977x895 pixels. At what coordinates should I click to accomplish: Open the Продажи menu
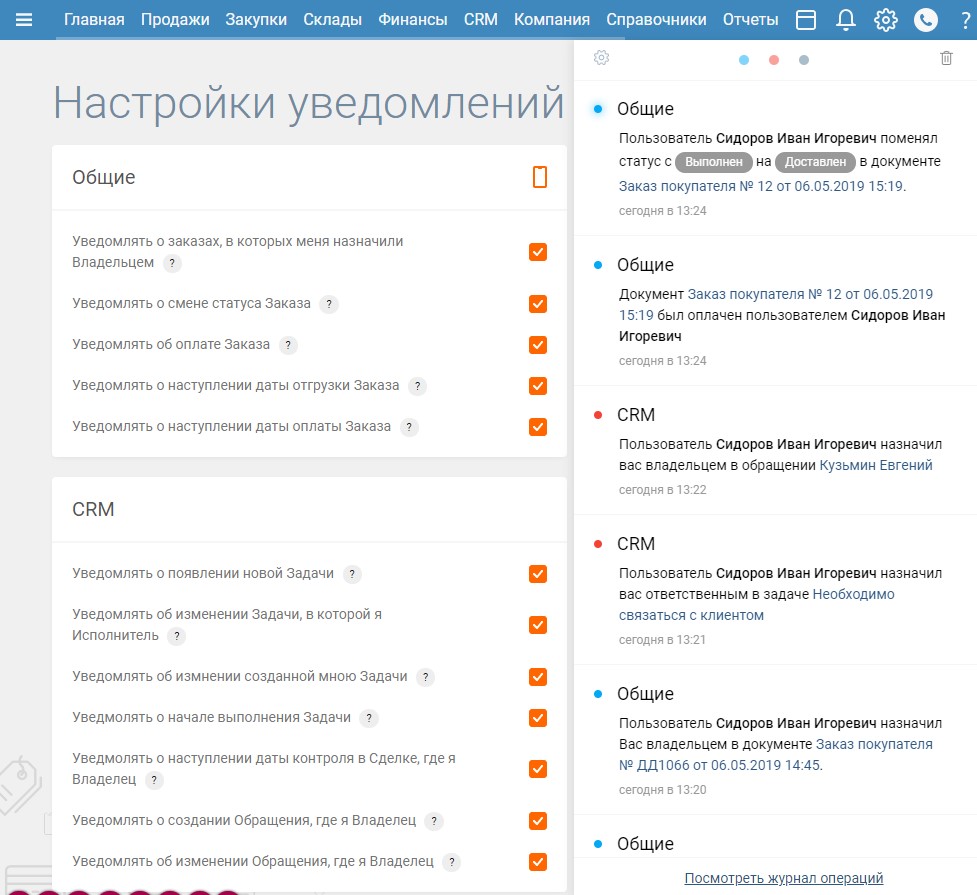(175, 20)
